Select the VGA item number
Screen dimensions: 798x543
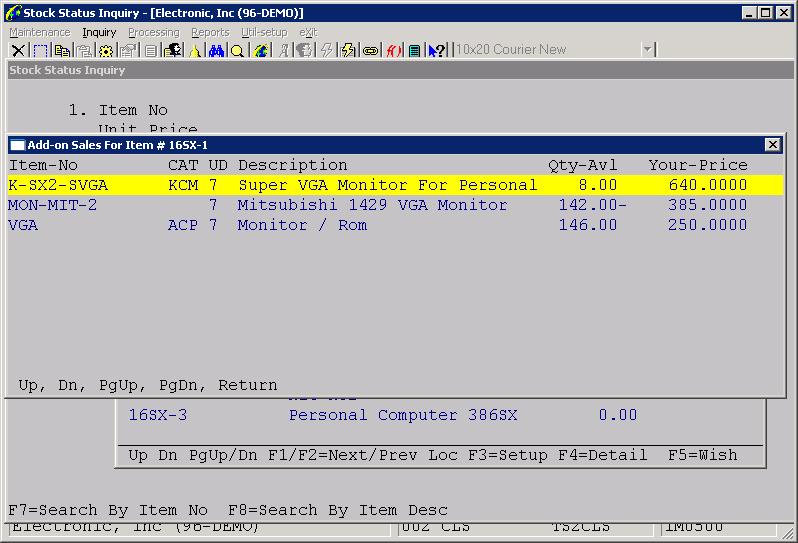point(23,225)
